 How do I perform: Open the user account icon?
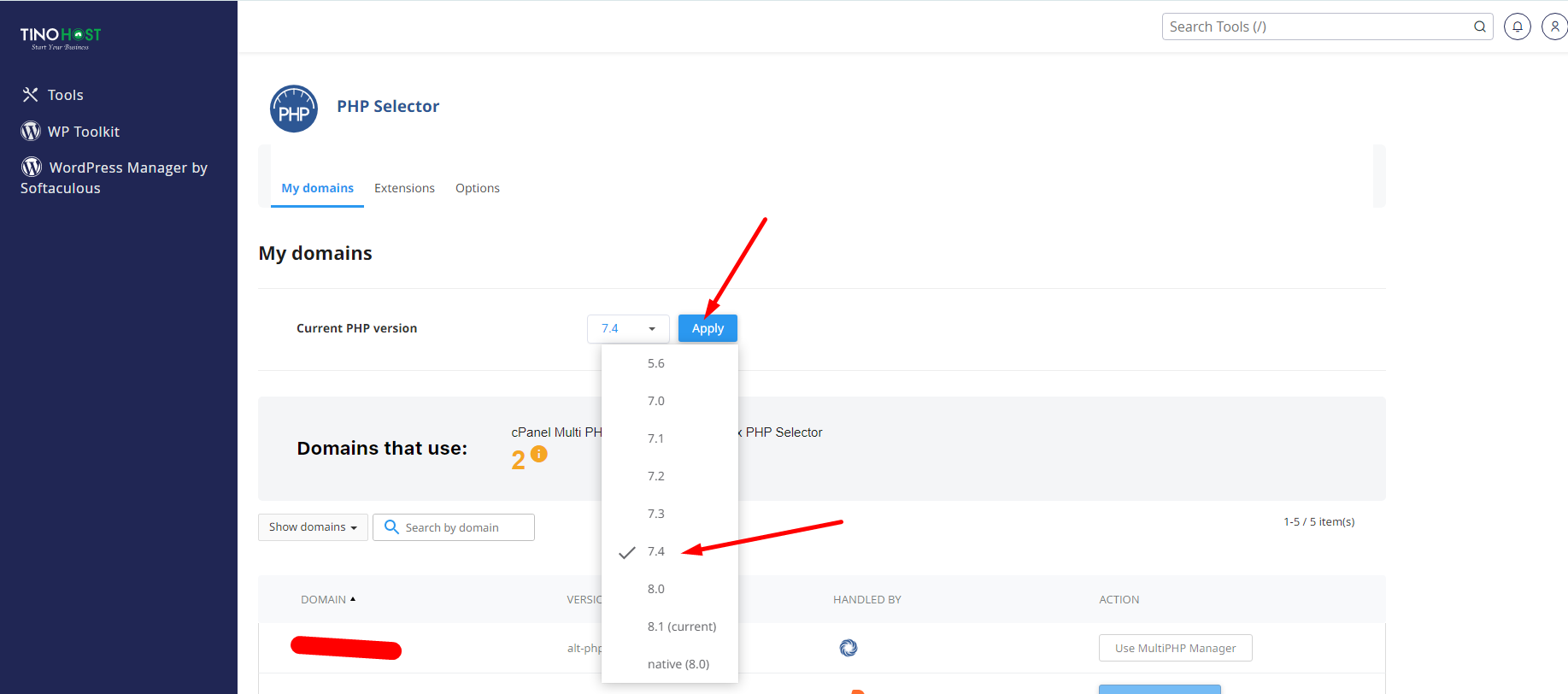click(1555, 26)
